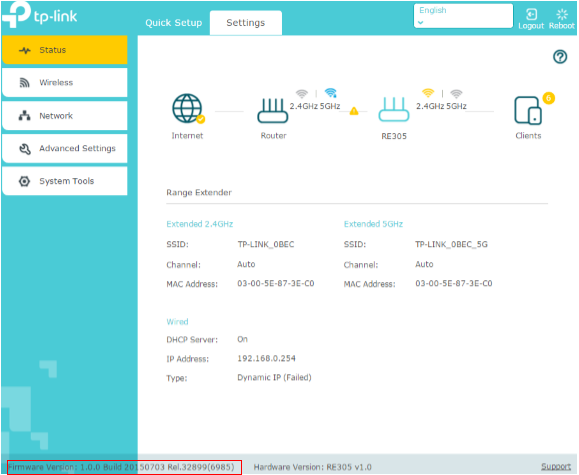
Task: Open the Wireless sidebar menu
Action: point(65,82)
